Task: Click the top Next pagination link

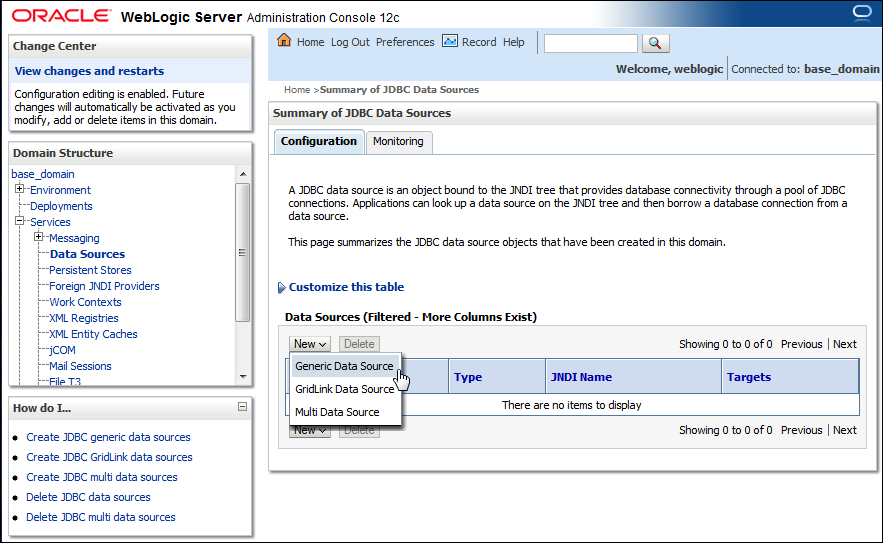Action: click(845, 344)
